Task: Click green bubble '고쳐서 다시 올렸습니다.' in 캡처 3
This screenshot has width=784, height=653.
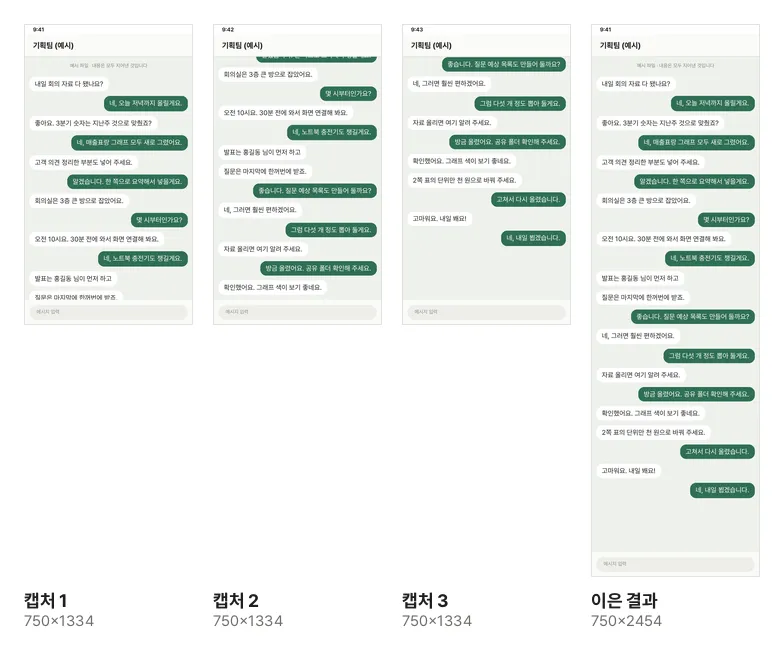Action: [528, 200]
